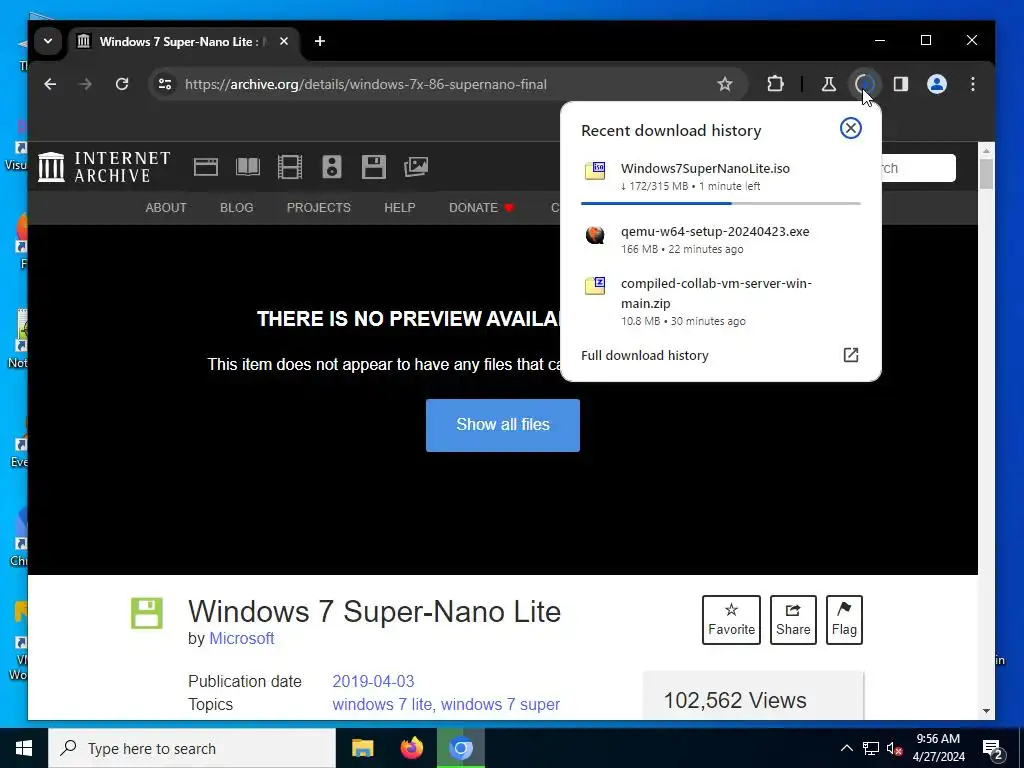Open the Web (Wayback) icon
Screen dimensions: 1024x768
pyautogui.click(x=206, y=167)
